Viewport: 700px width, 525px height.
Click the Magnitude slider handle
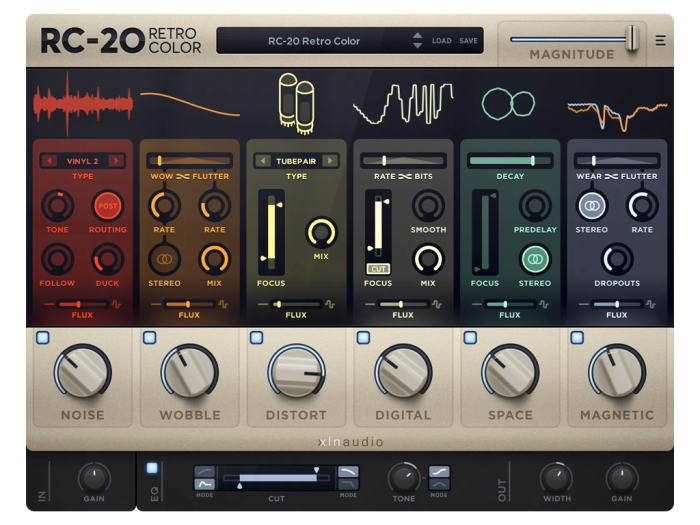point(632,38)
